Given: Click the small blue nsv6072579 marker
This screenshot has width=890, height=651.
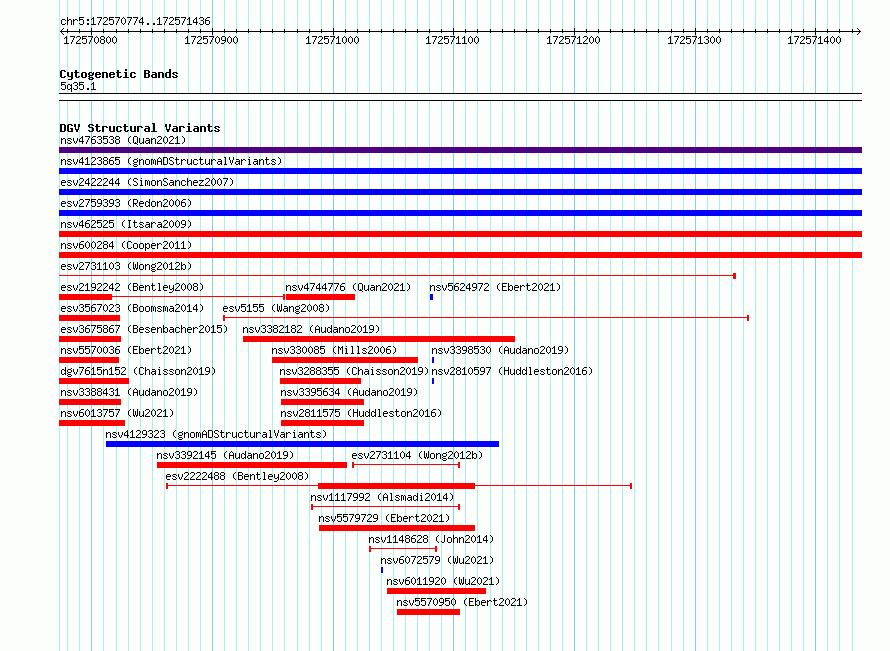Looking at the screenshot, I should point(382,570).
